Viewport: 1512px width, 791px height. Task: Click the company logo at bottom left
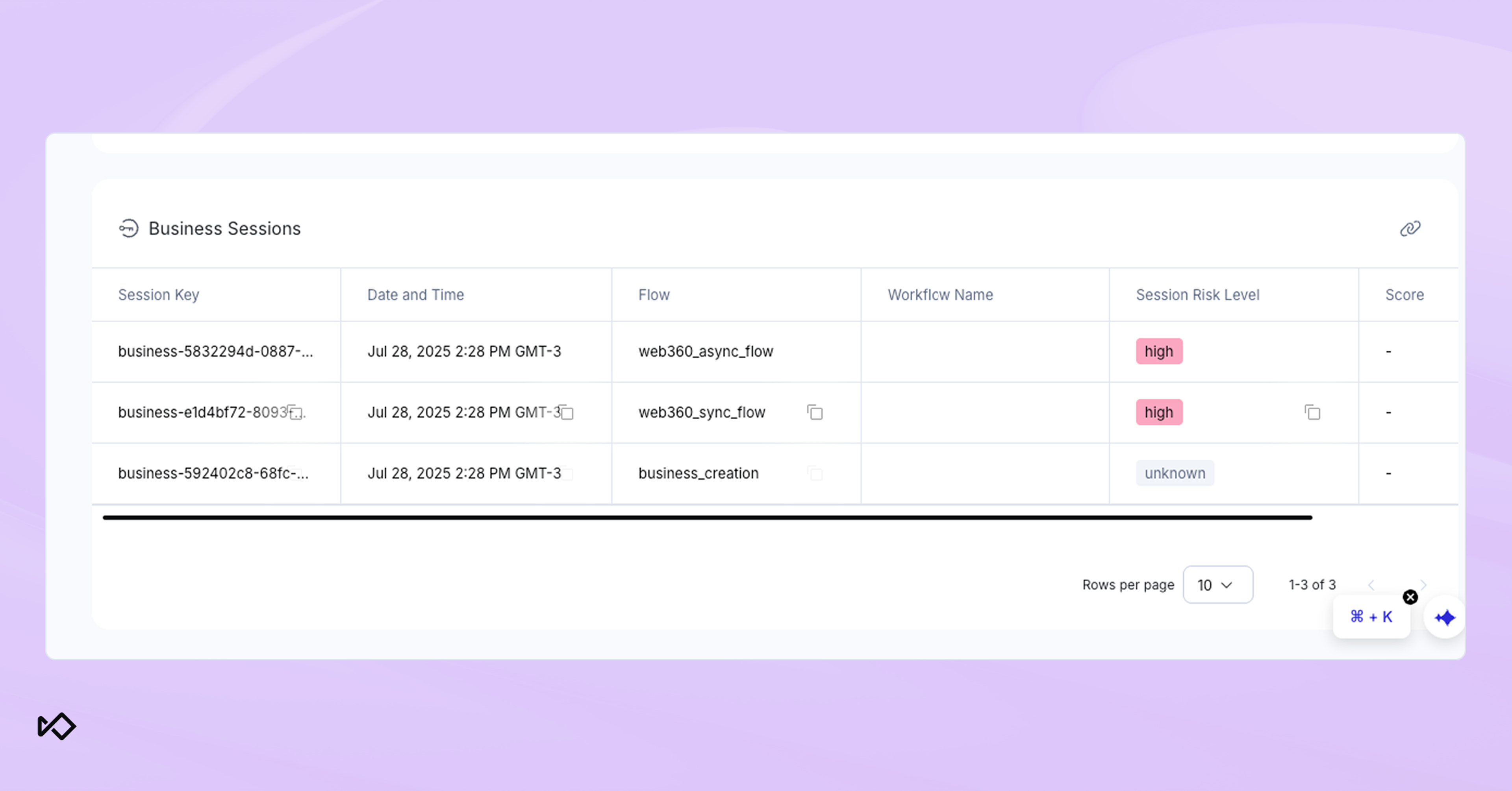pos(56,726)
